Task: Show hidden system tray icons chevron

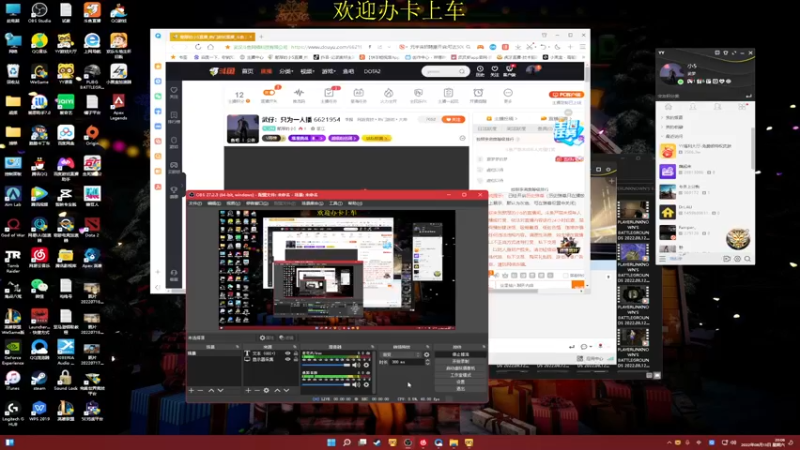Action: point(669,442)
